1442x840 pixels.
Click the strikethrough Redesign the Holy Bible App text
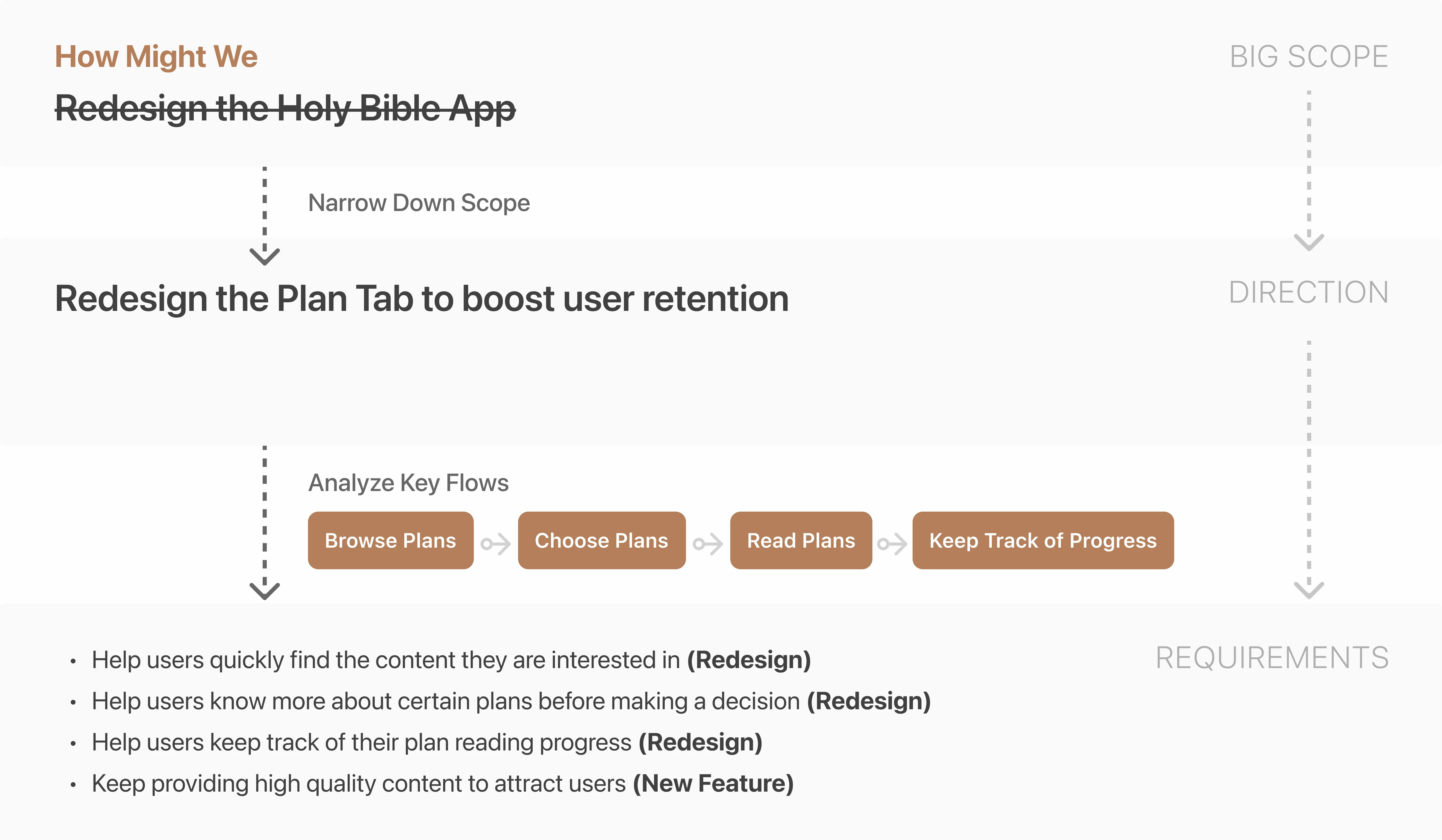(285, 108)
